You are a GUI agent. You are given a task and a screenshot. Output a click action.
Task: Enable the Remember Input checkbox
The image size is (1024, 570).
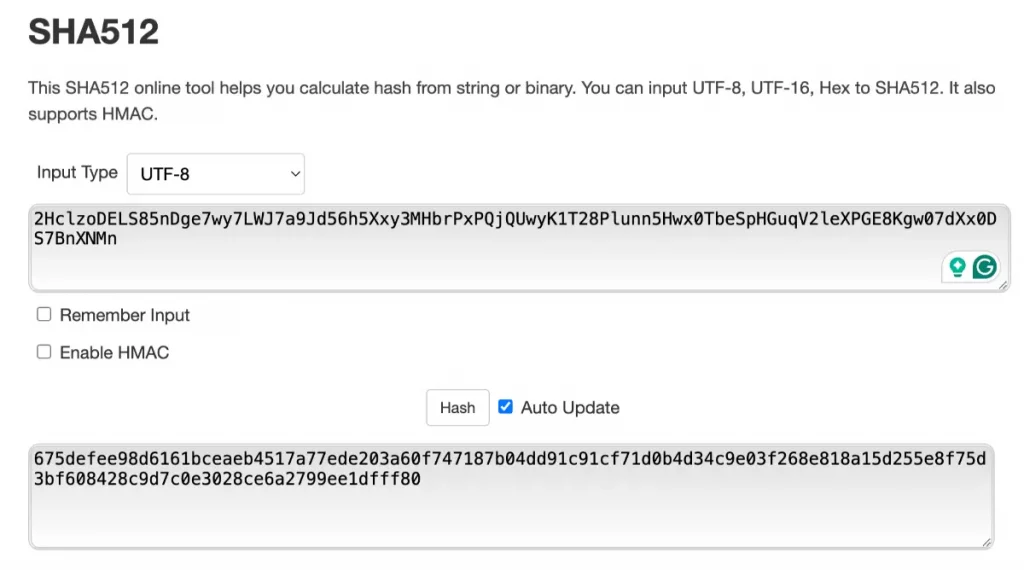coord(44,315)
